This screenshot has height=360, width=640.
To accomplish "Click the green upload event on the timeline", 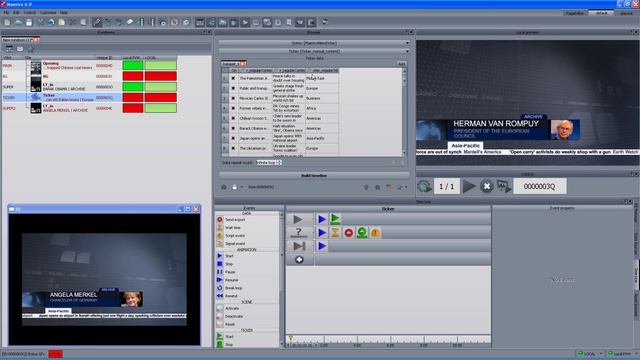I will [x=362, y=233].
